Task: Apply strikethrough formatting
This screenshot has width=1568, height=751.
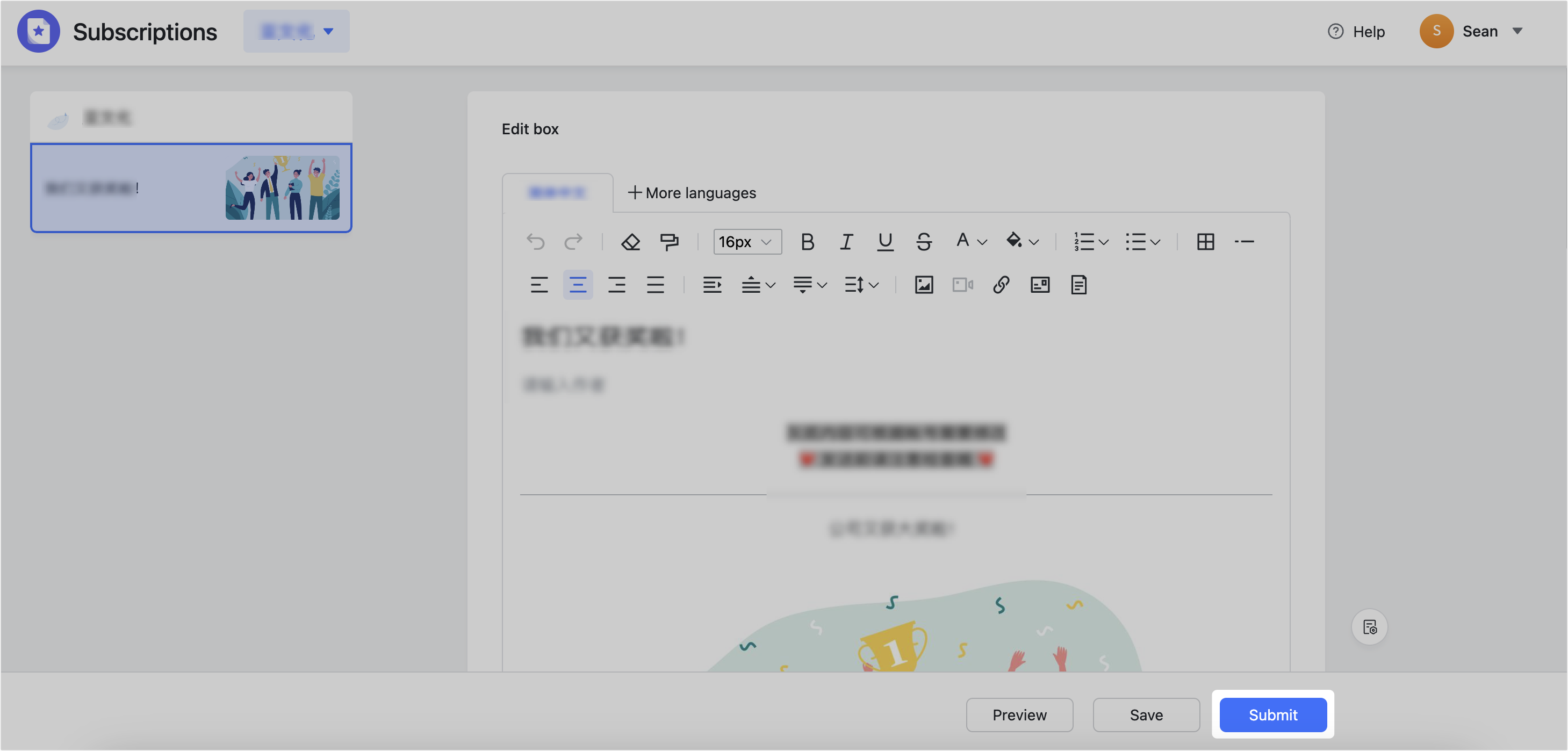Action: 923,242
